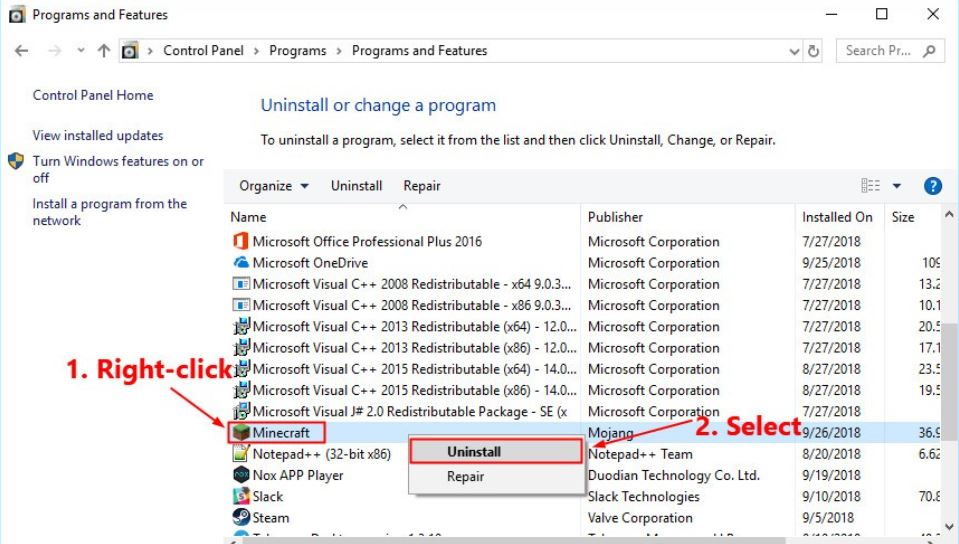
Task: Select Uninstall in the context menu
Action: coord(495,452)
